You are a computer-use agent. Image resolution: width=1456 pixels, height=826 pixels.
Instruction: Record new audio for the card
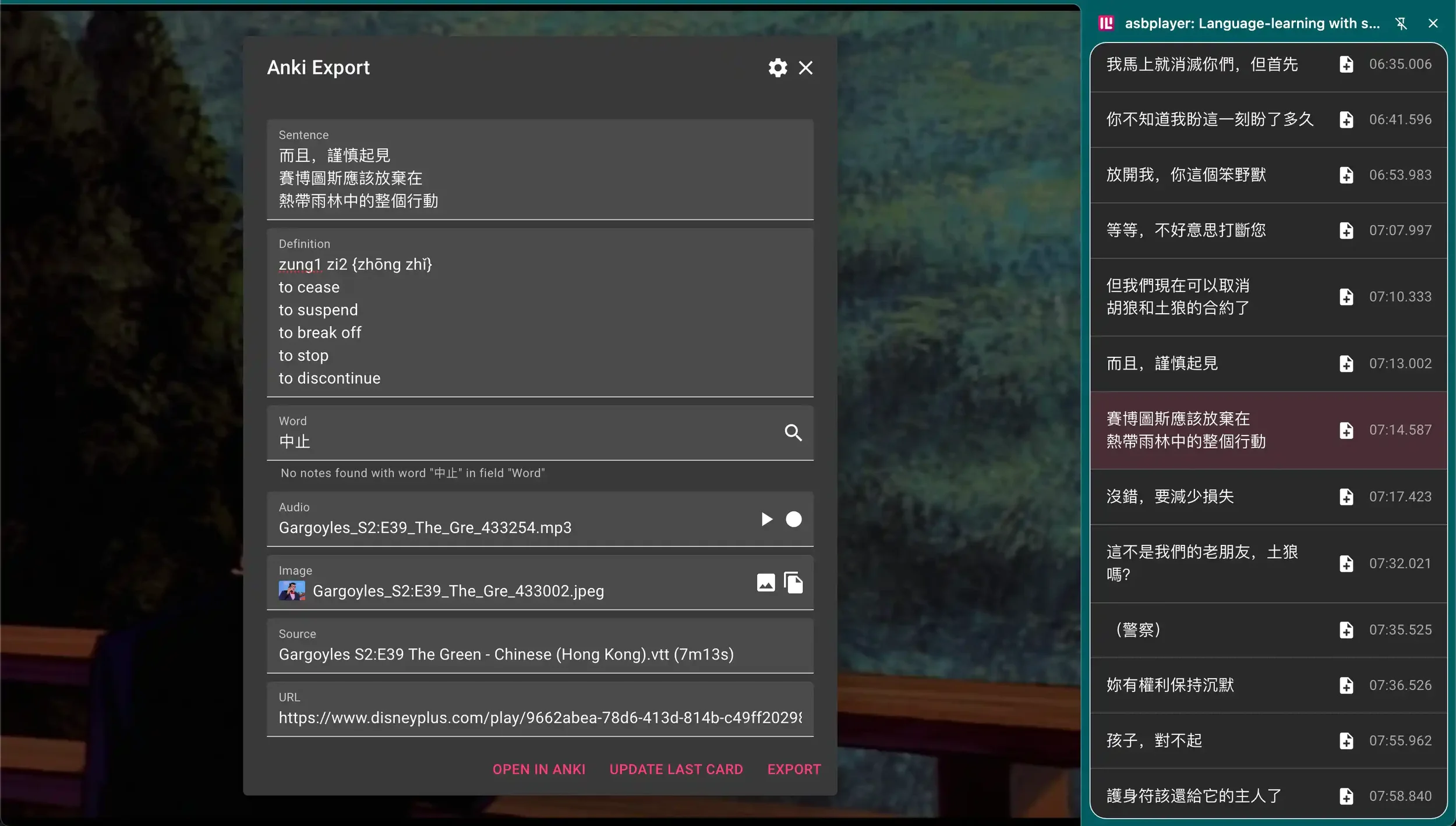793,519
